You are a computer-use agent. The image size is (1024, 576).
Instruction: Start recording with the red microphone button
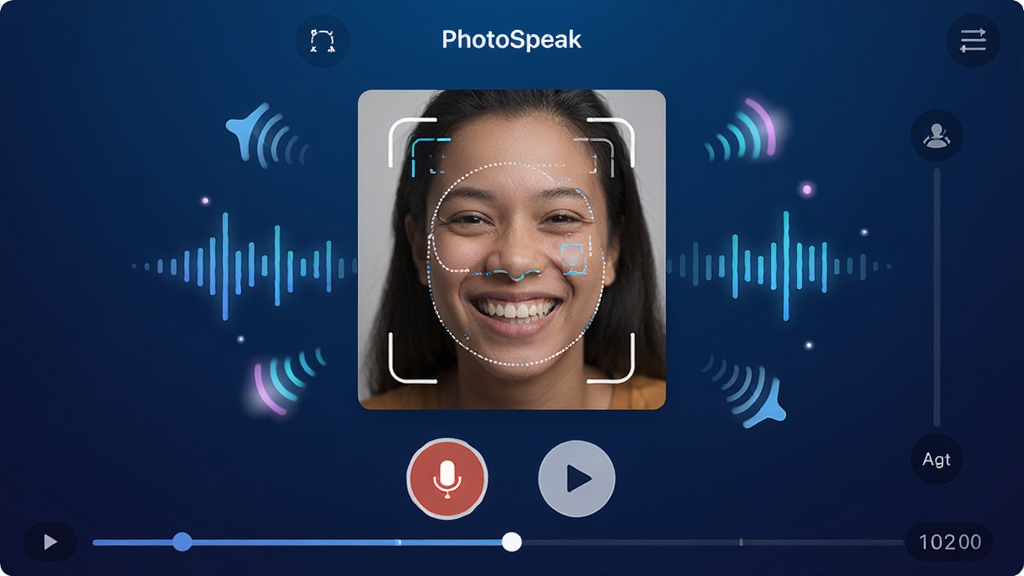click(447, 479)
